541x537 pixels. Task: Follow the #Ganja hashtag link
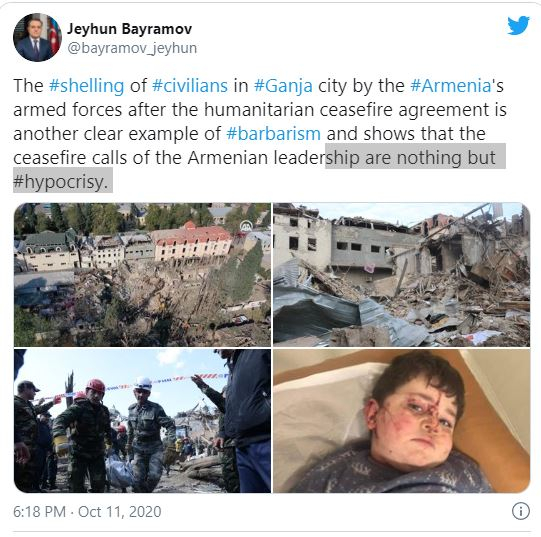click(283, 86)
